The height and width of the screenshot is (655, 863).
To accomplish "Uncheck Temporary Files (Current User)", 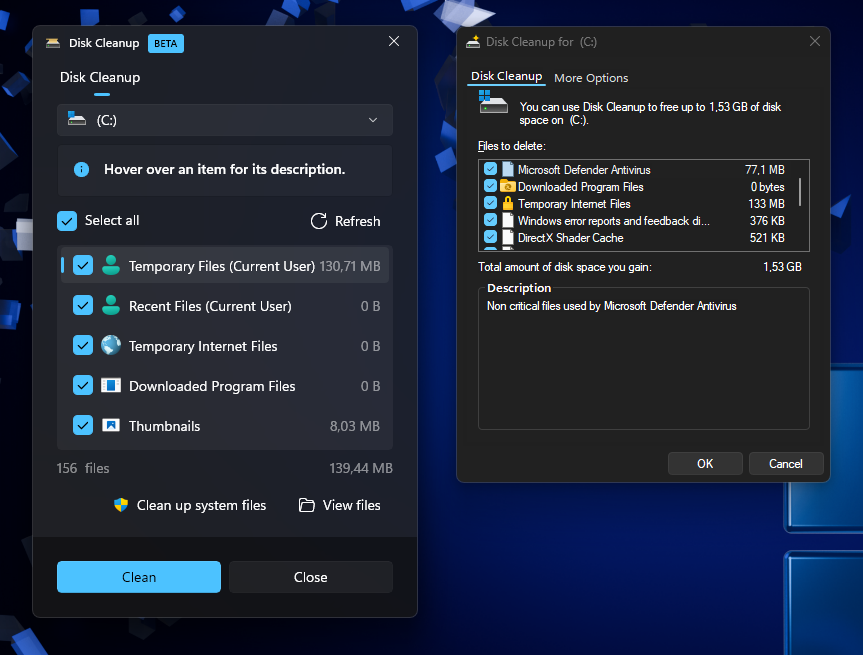I will point(83,266).
